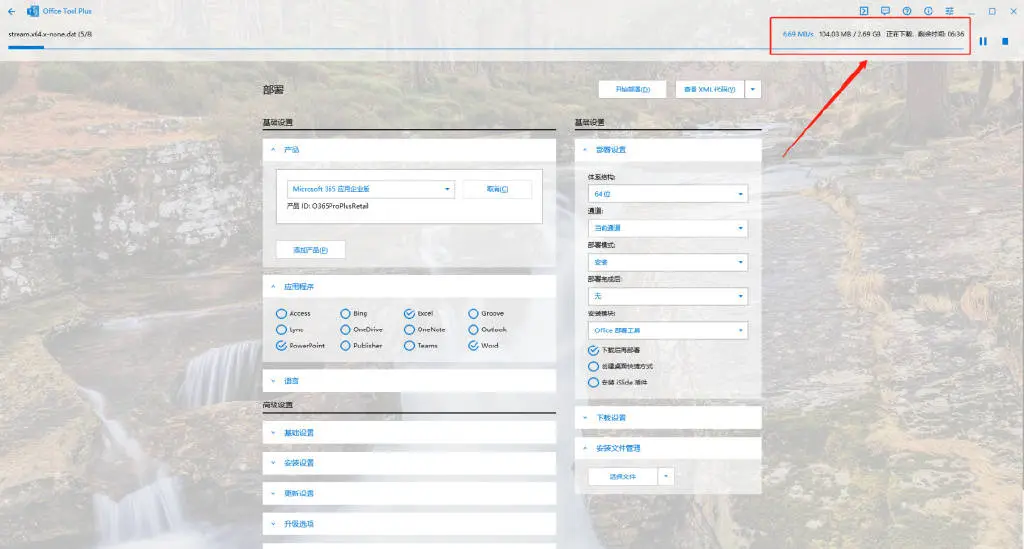
Task: Open the help question mark icon
Action: pos(906,11)
